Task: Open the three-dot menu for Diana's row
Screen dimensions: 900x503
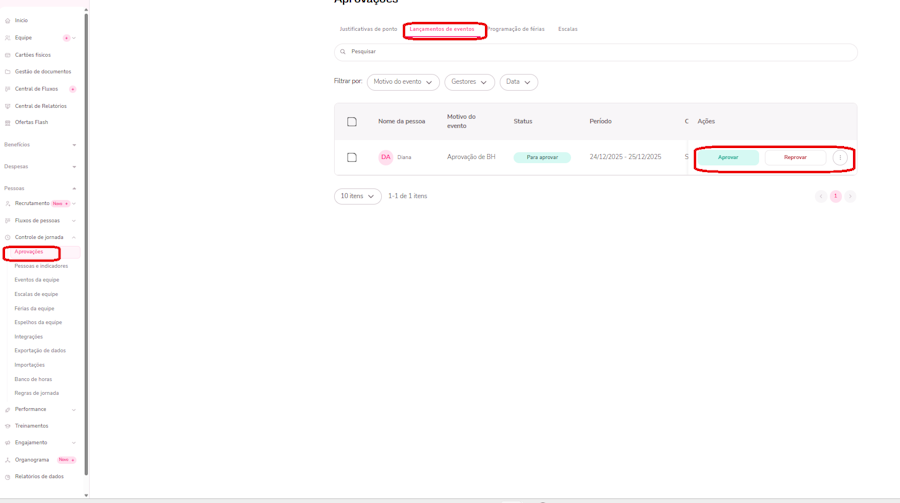Action: tap(840, 157)
